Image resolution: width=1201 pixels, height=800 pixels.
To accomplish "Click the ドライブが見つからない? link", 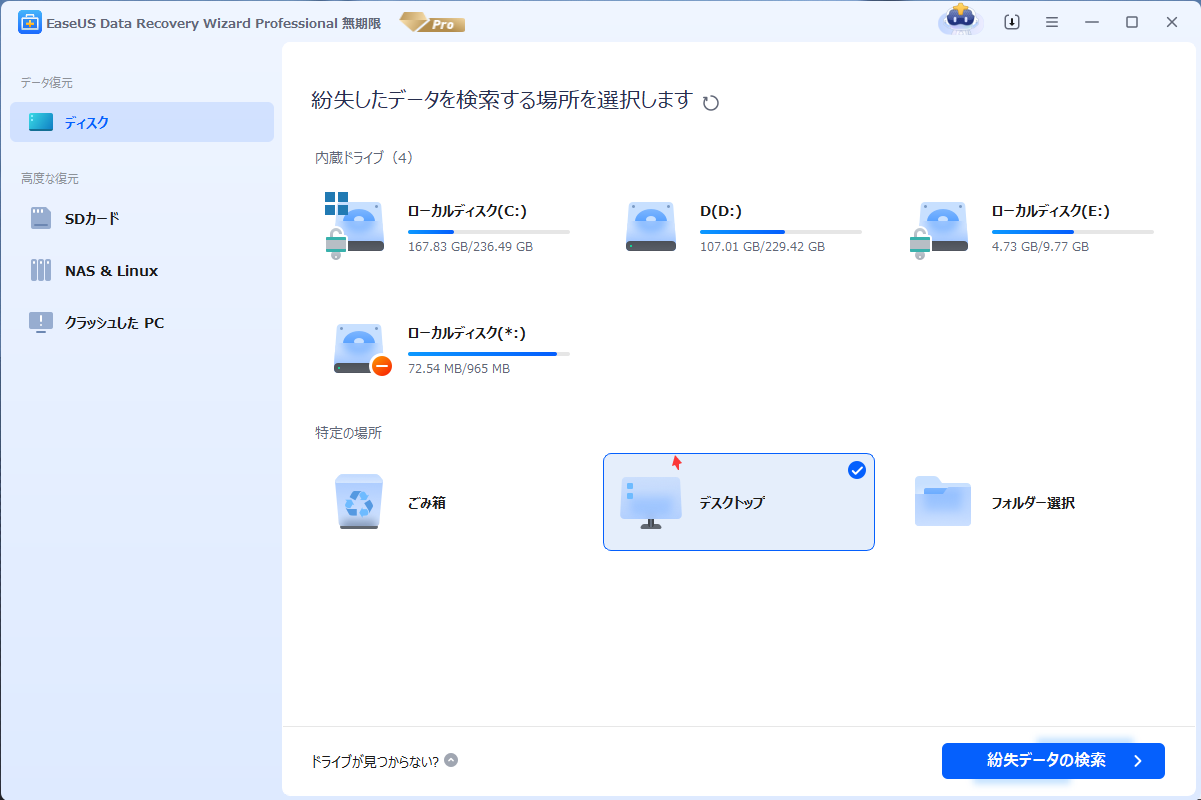I will [375, 761].
